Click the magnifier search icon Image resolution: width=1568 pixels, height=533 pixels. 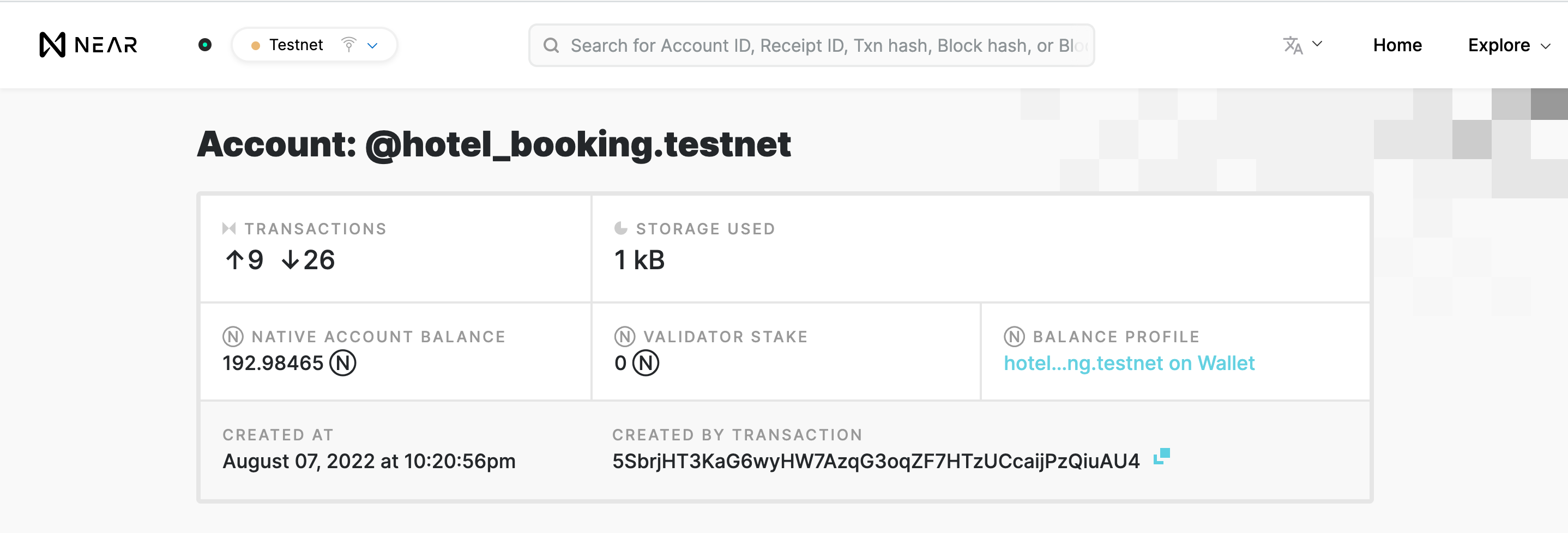[551, 45]
